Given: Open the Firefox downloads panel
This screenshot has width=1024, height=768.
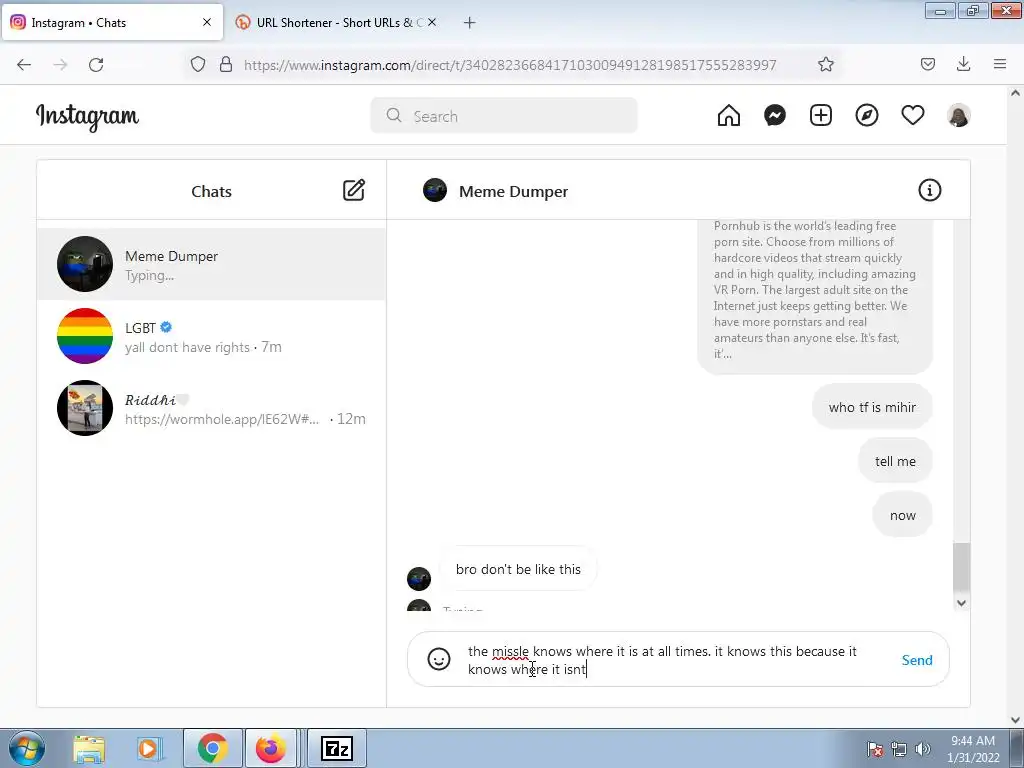Looking at the screenshot, I should tap(963, 64).
